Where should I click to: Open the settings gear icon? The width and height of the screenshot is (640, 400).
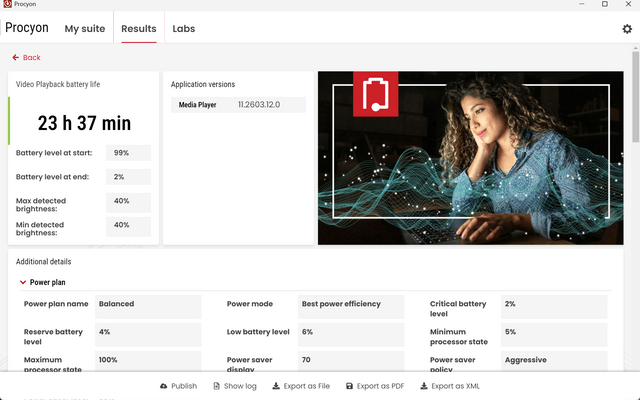tap(627, 29)
